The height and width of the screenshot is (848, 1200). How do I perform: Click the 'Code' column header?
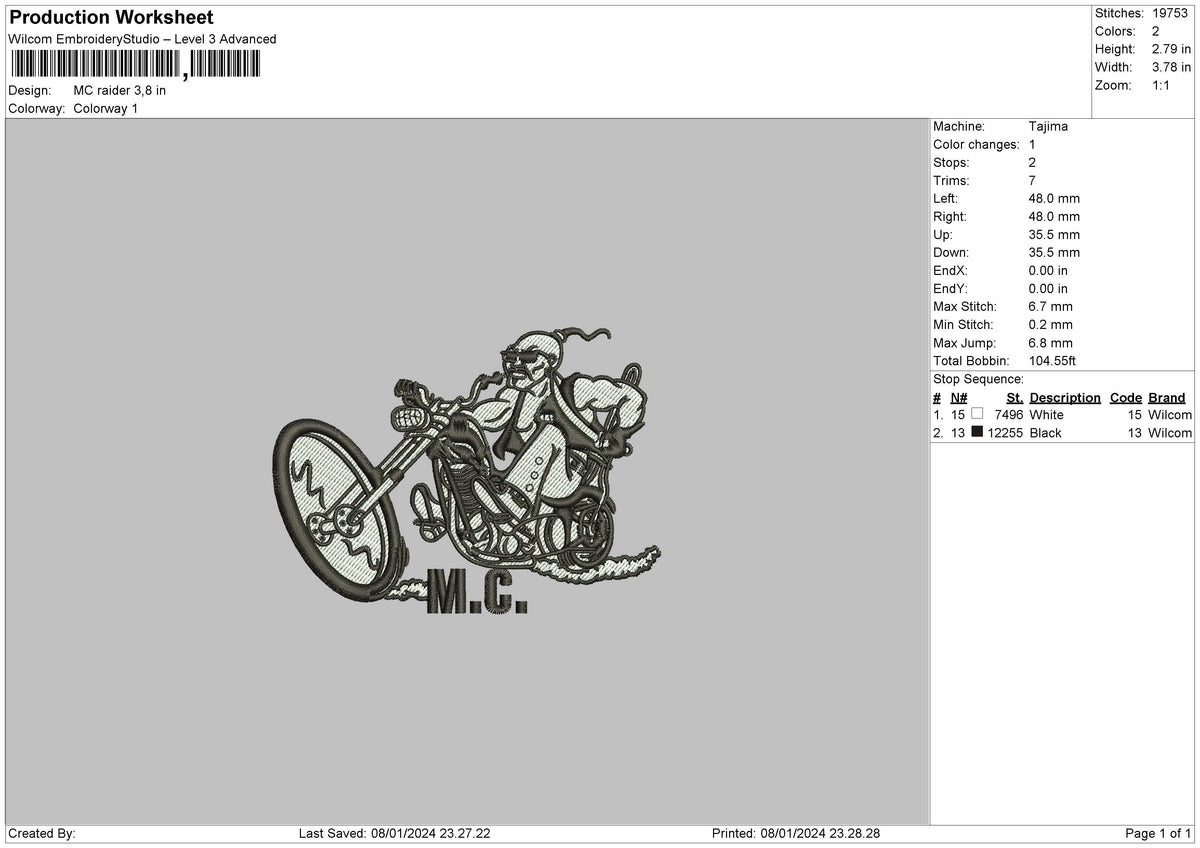click(1126, 397)
